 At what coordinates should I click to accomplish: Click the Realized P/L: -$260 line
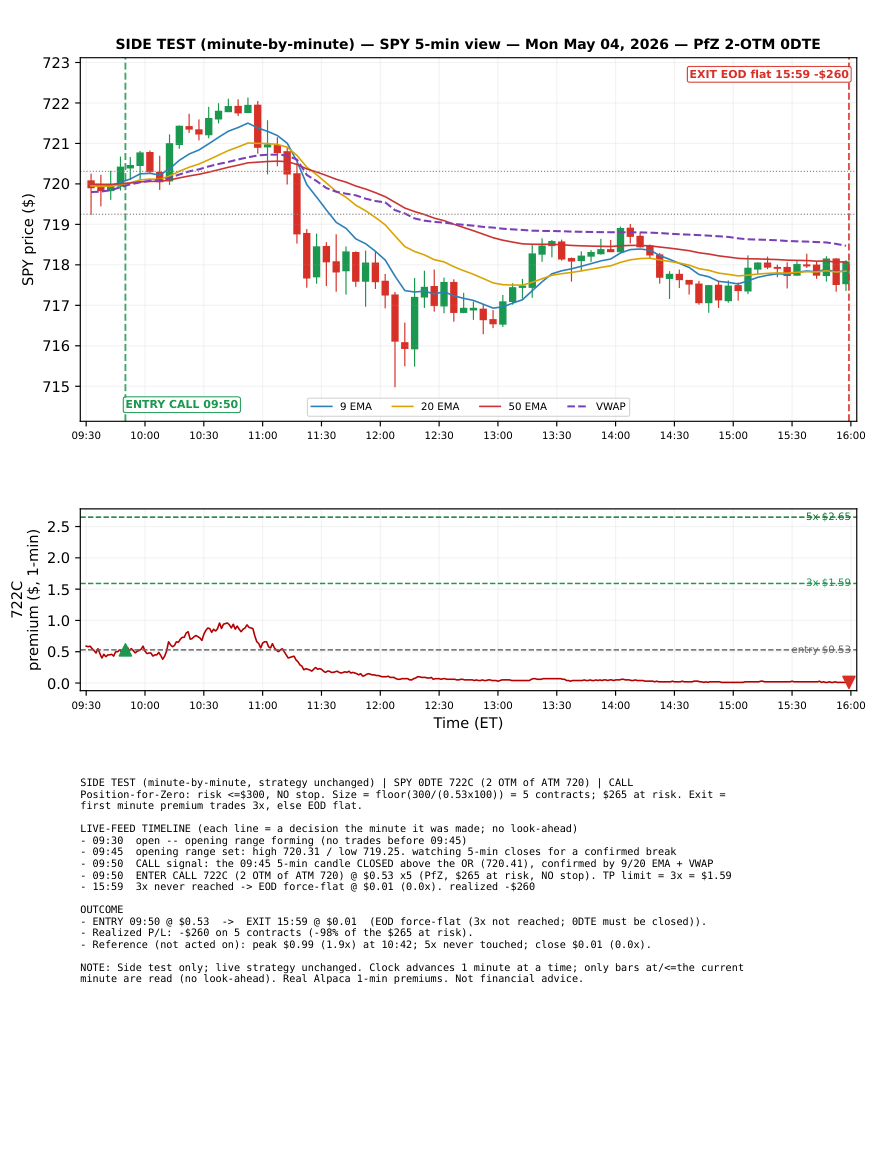coord(276,933)
